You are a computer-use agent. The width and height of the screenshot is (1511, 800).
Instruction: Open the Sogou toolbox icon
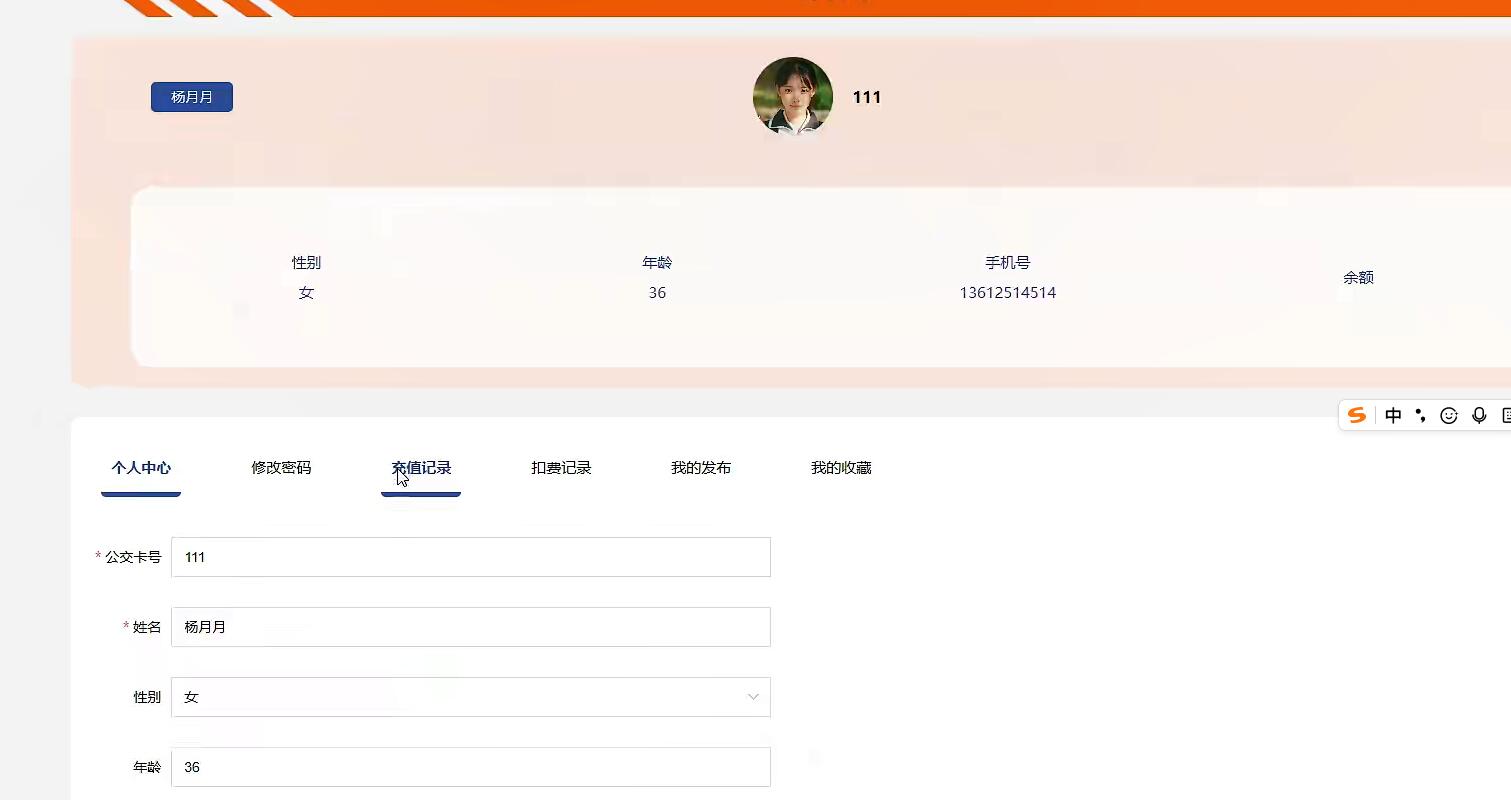pos(1504,415)
